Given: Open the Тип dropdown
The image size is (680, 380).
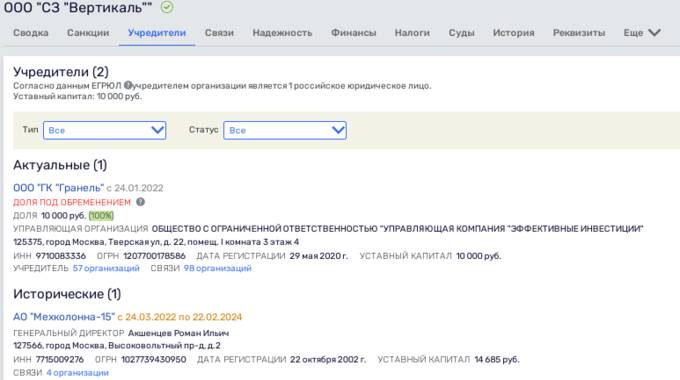Looking at the screenshot, I should click(105, 130).
